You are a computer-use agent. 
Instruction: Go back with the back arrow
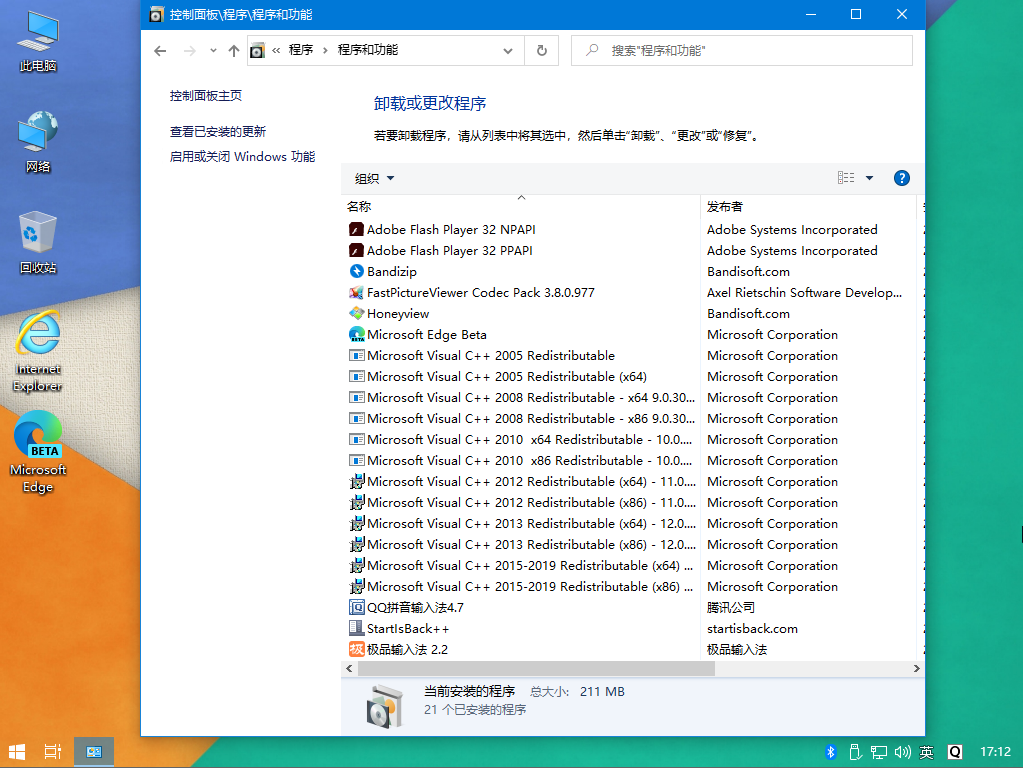tap(160, 50)
